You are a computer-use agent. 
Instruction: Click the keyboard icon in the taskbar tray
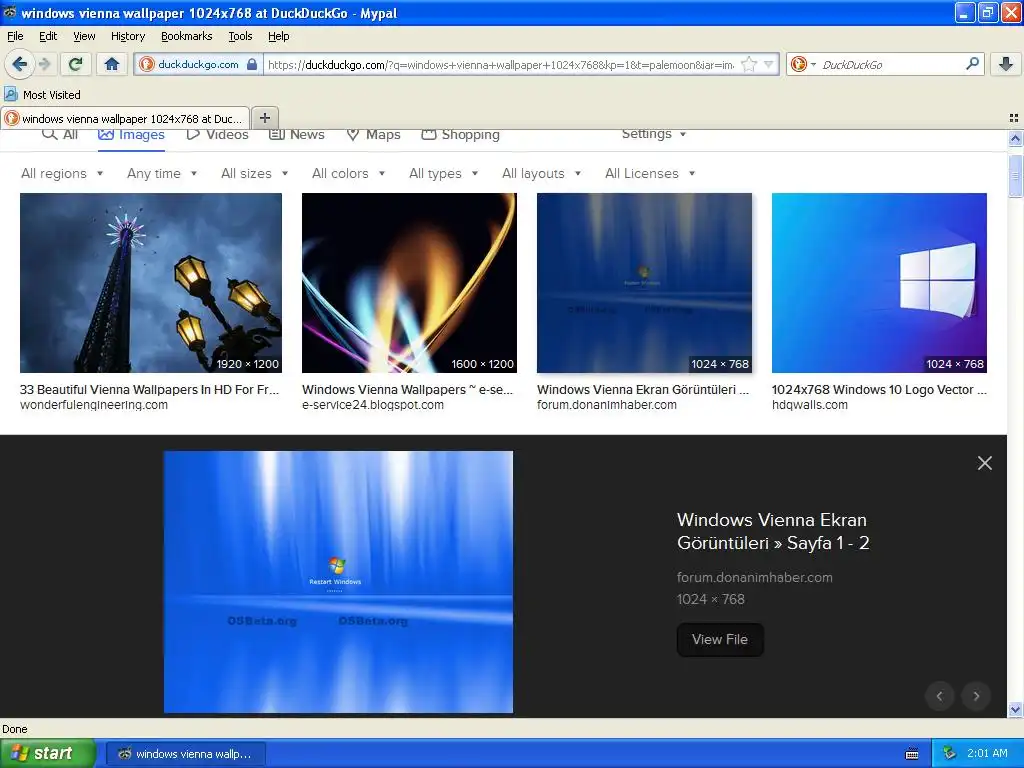(x=912, y=754)
